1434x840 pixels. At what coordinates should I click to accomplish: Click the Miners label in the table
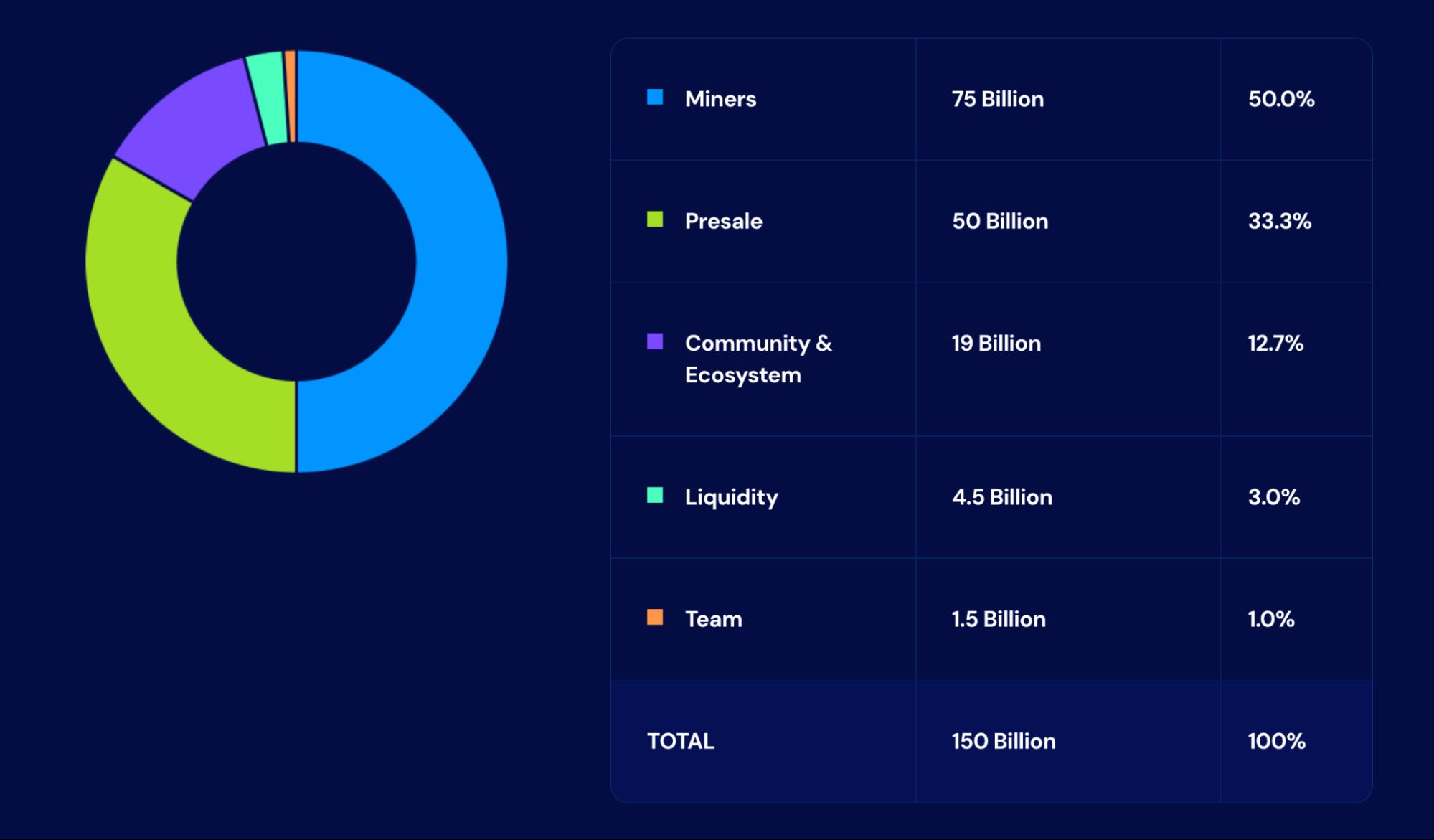720,99
